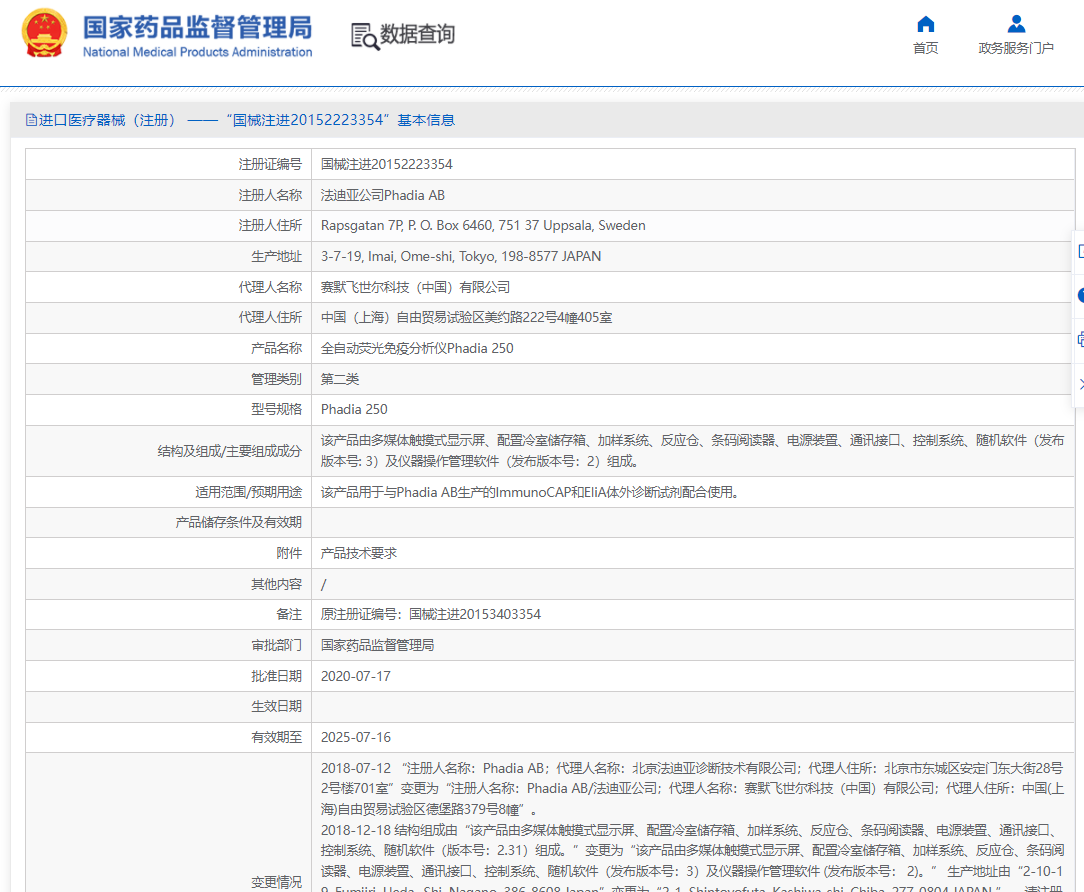Click the blue home icon above 首页
Viewport: 1084px width, 892px height.
[926, 24]
